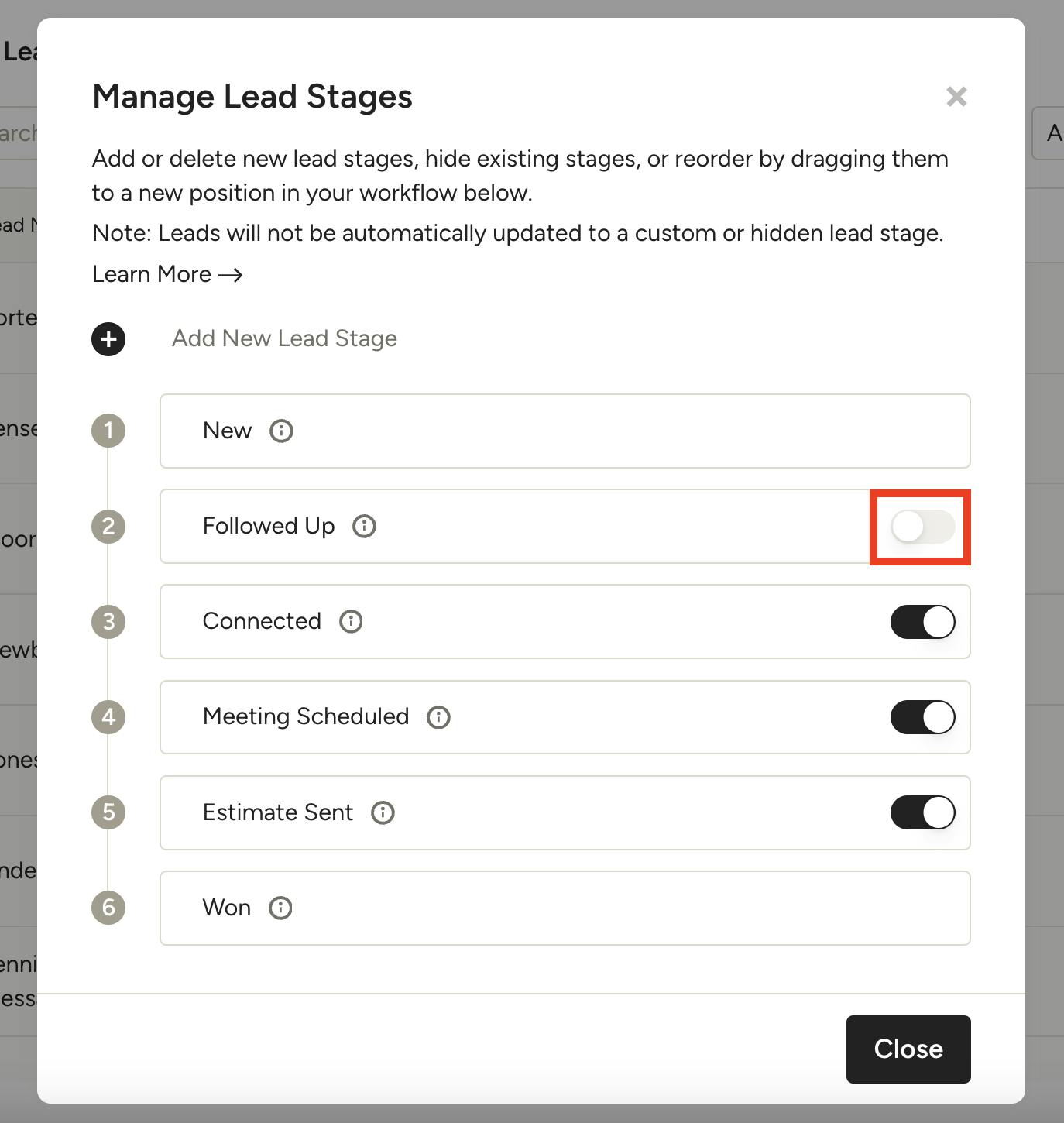
Task: Disable the Connected stage toggle
Action: [x=922, y=622]
